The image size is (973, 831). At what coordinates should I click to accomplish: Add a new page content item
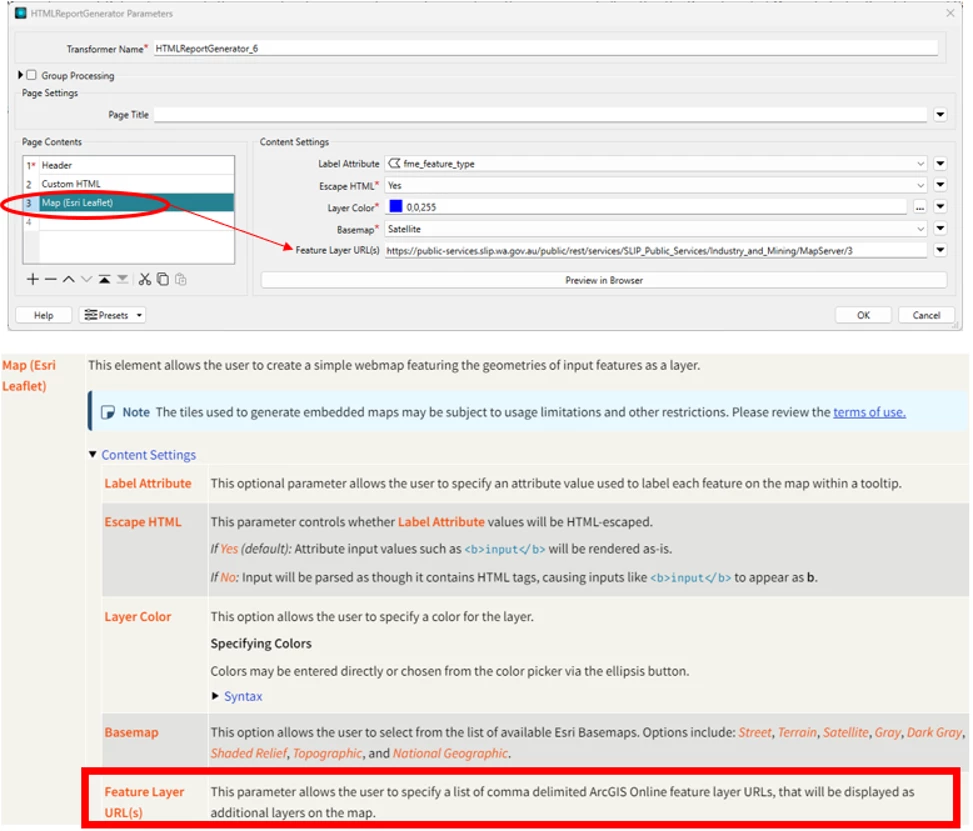pos(32,280)
